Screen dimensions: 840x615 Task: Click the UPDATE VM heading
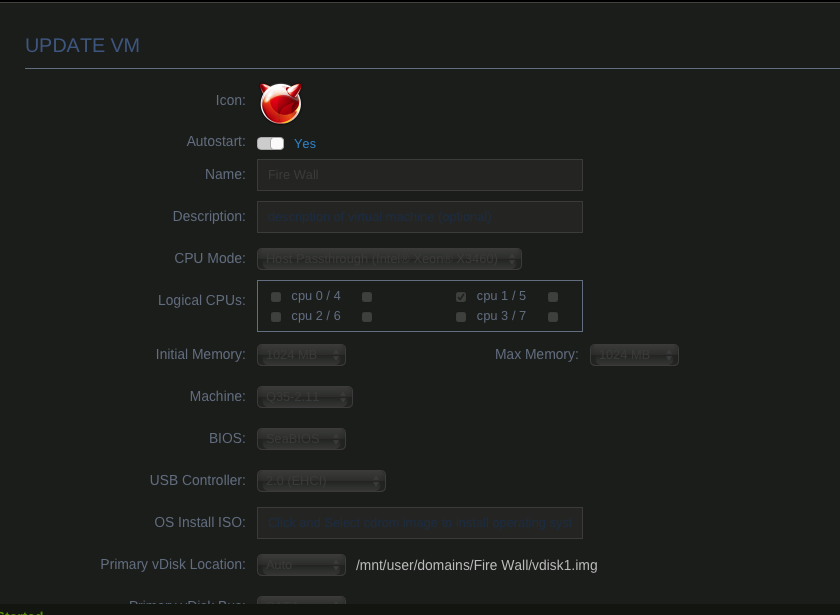[82, 46]
